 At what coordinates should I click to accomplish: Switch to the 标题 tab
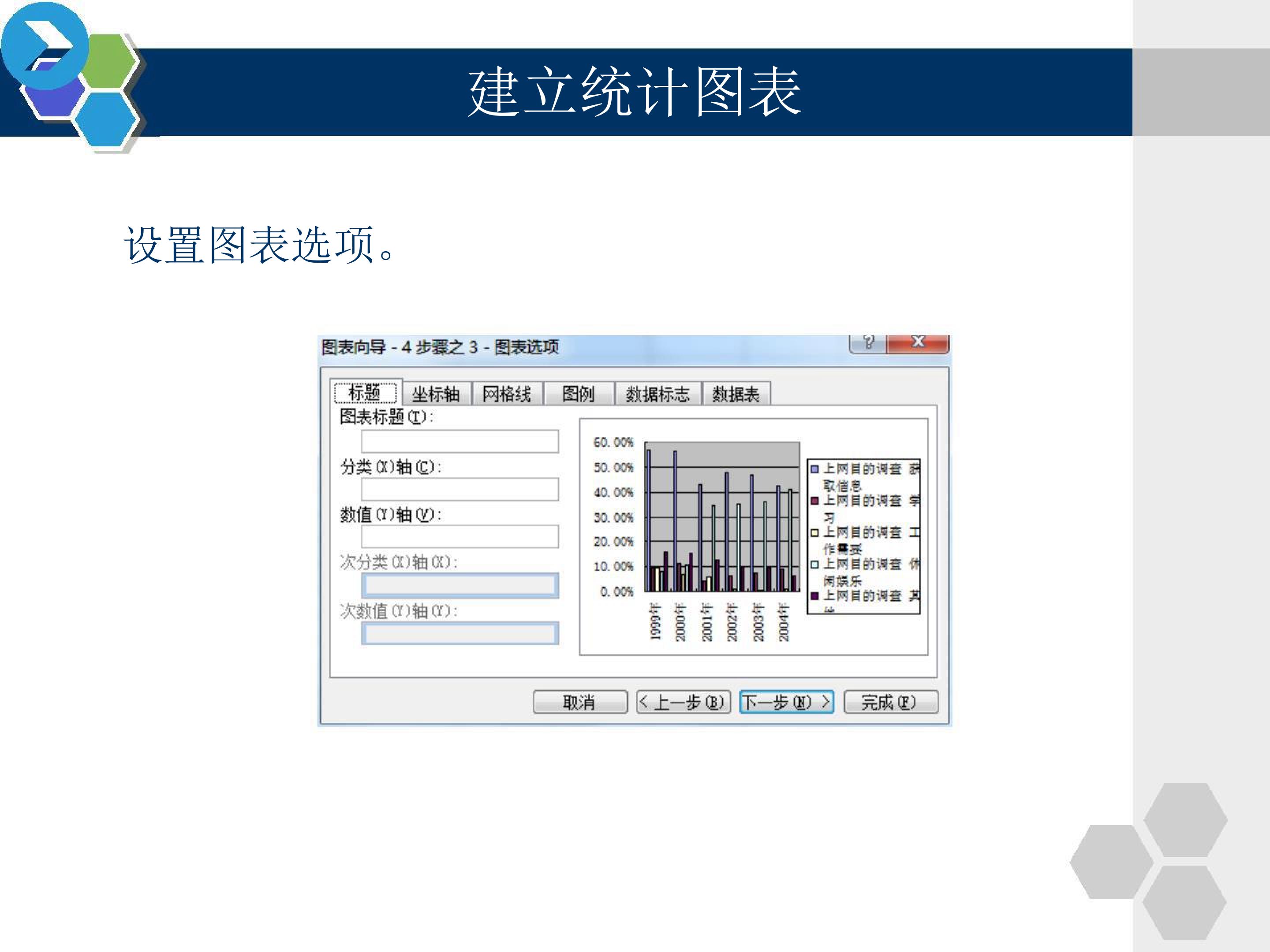(365, 393)
